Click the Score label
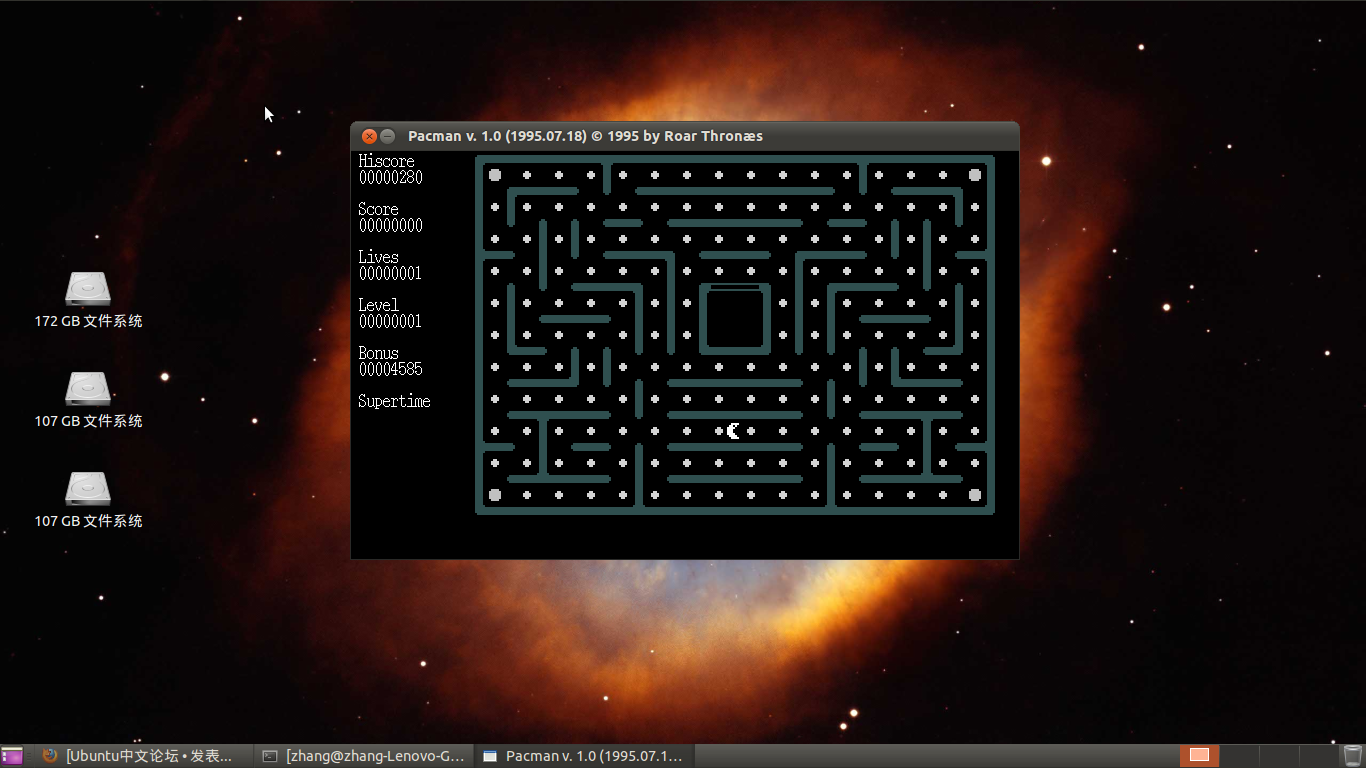 coord(378,209)
